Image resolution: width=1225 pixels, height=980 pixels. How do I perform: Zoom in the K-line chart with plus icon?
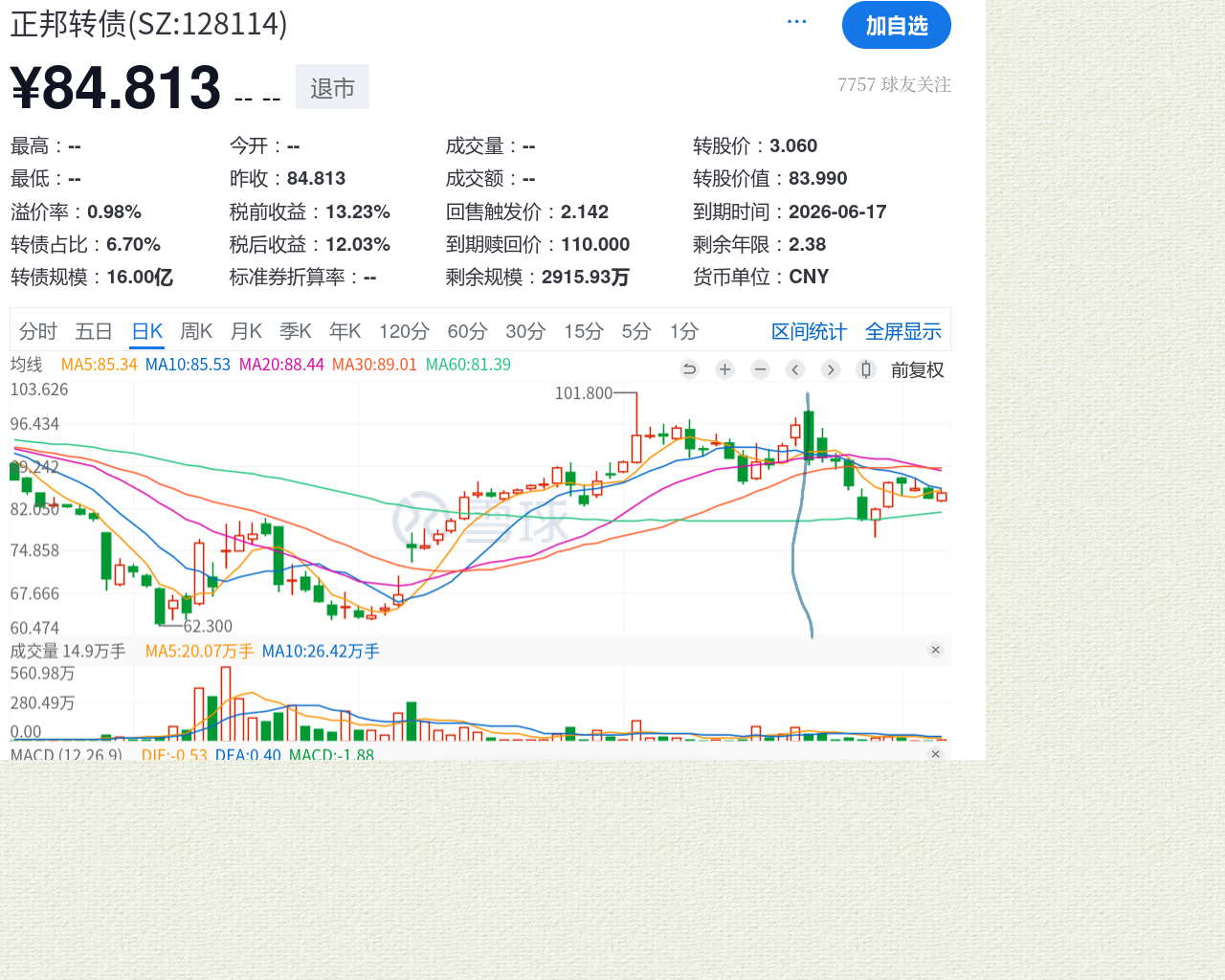tap(724, 369)
